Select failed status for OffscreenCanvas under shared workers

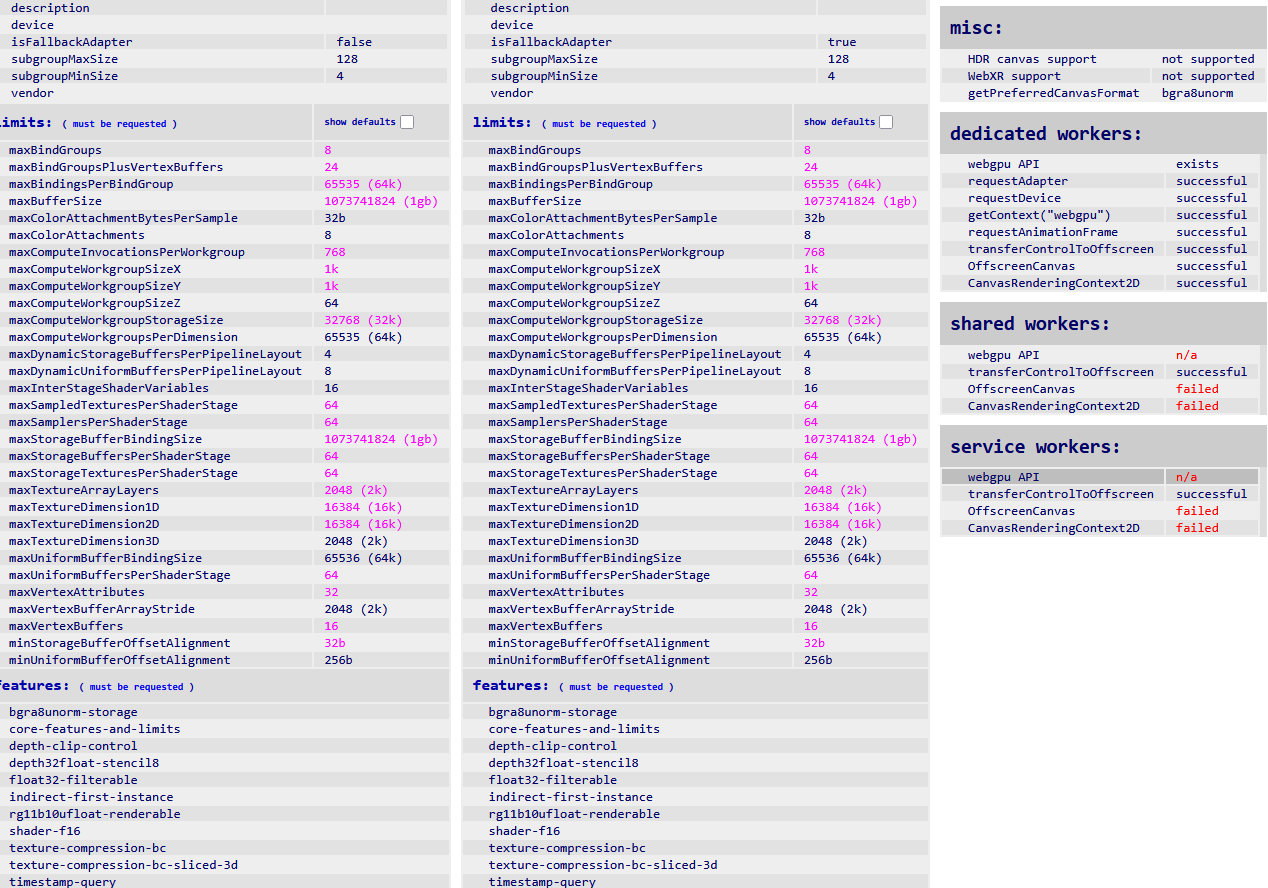coord(1197,389)
